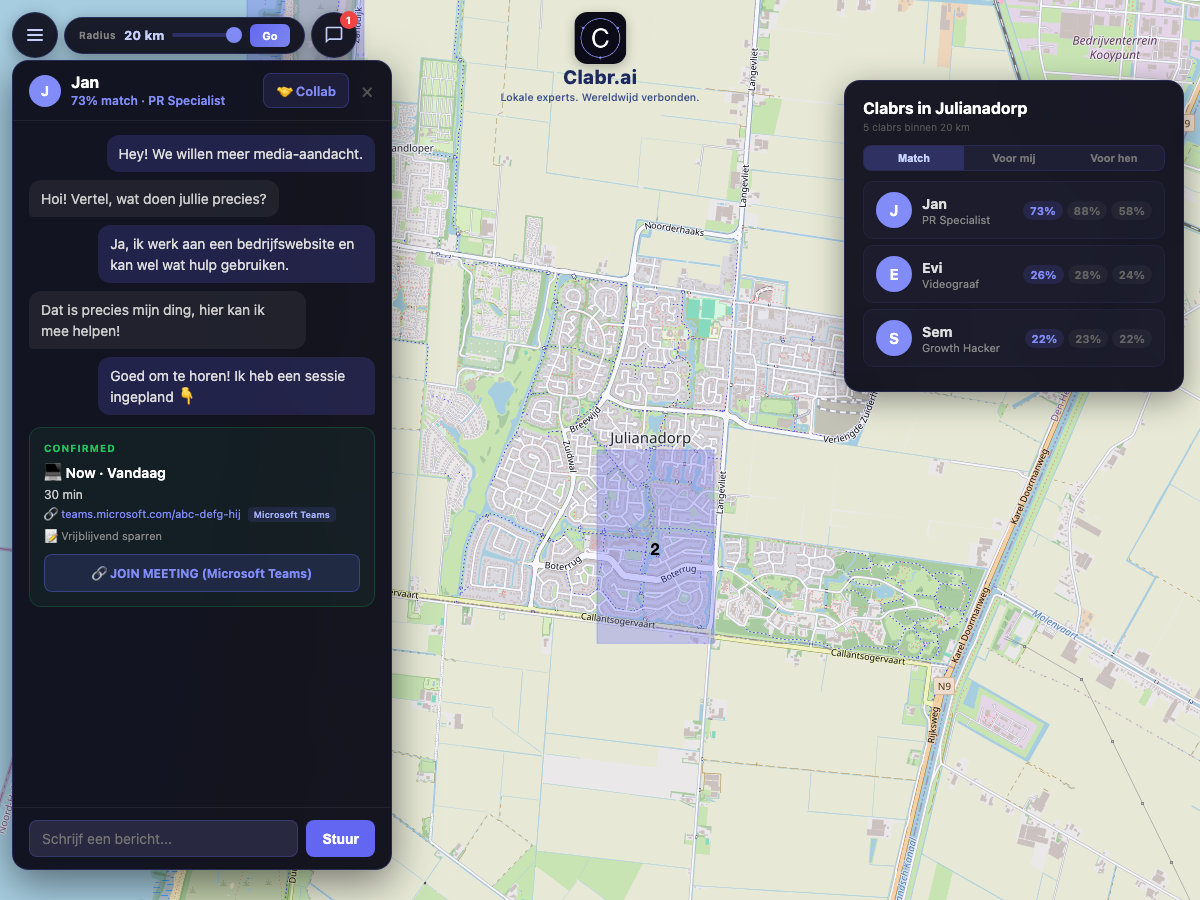The width and height of the screenshot is (1200, 900).
Task: Click Jan's avatar in the Clabrs list
Action: click(893, 210)
